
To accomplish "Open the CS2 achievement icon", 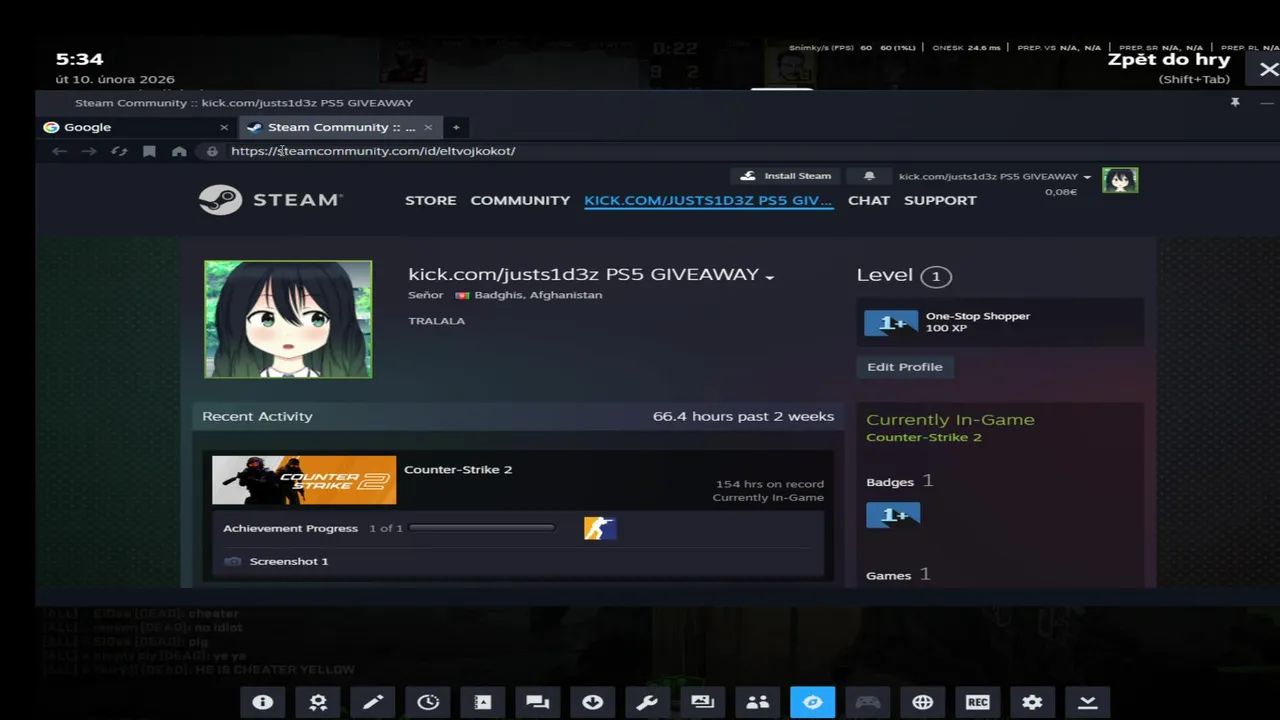I will point(600,528).
